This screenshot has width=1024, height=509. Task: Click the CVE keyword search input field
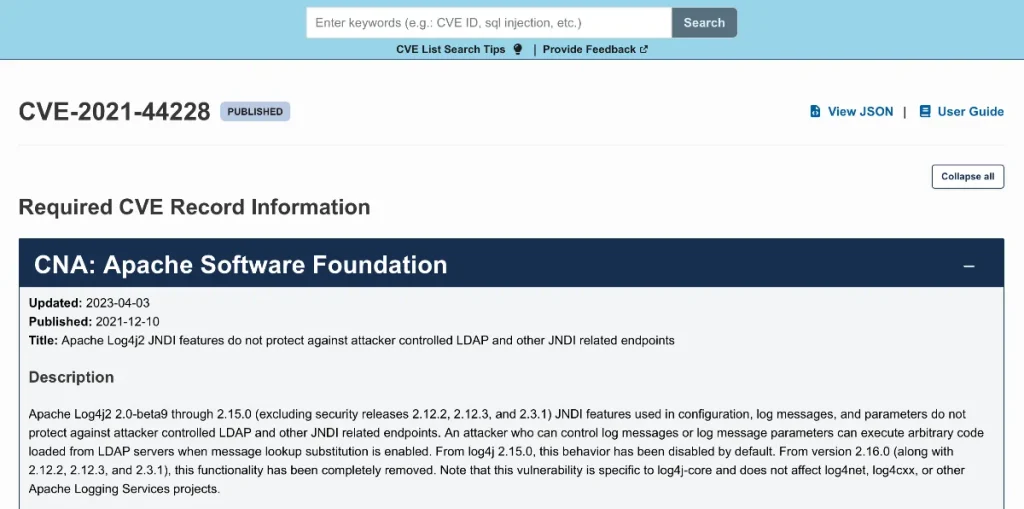click(x=488, y=23)
